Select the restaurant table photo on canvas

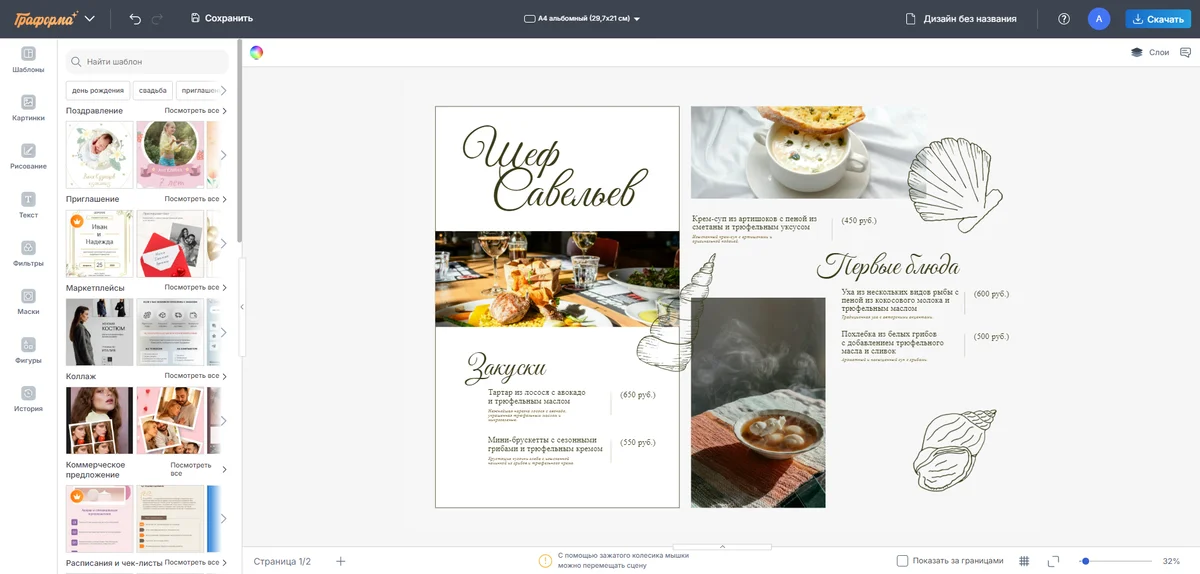tap(557, 279)
